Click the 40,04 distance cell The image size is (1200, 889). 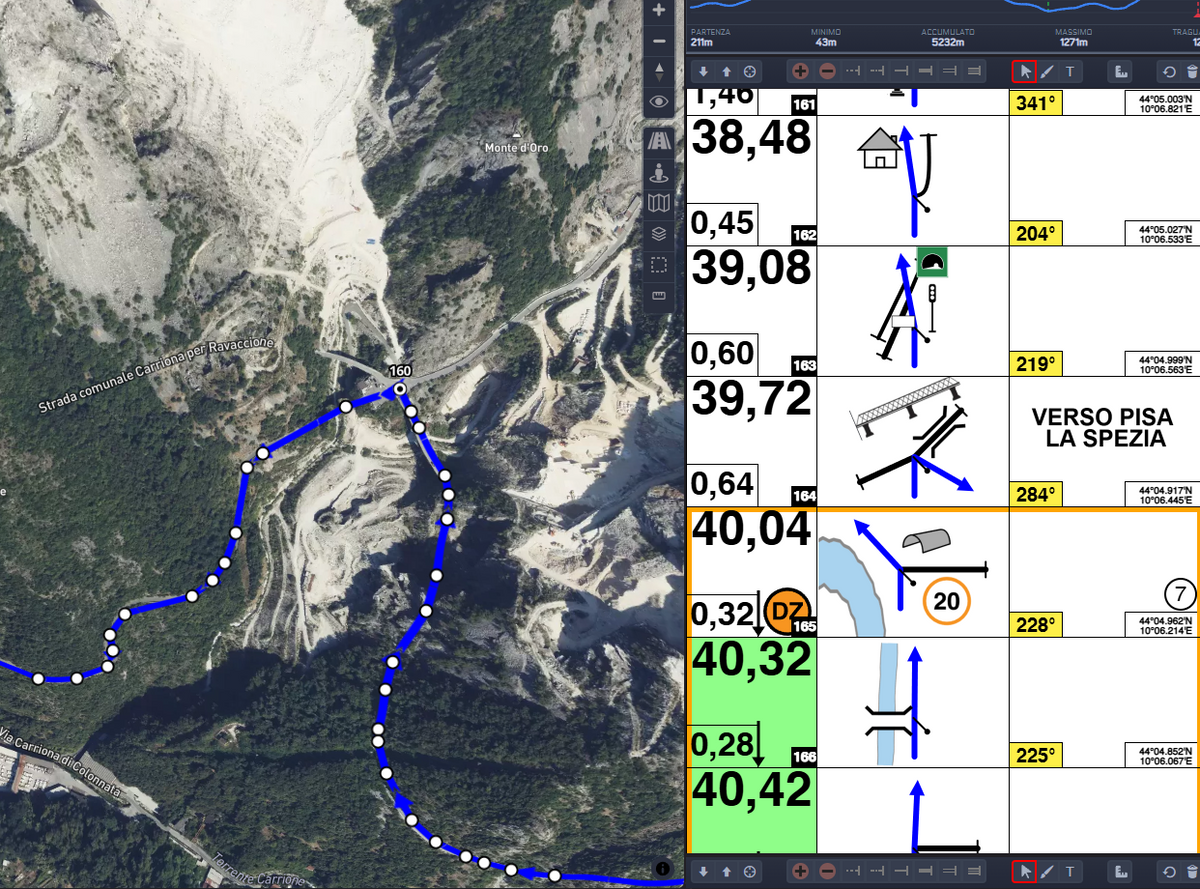click(753, 572)
